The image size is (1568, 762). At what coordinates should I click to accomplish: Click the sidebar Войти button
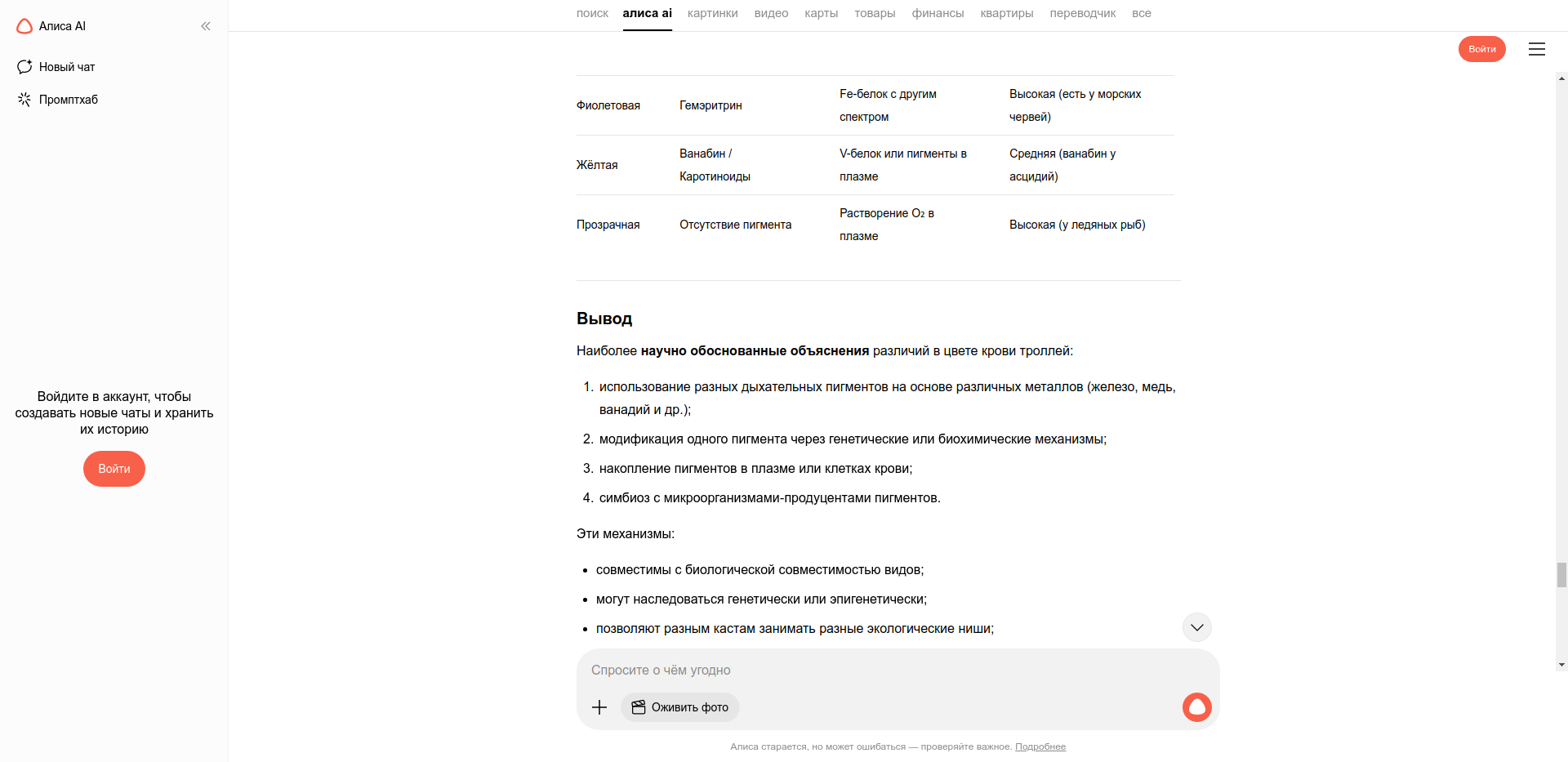point(114,469)
